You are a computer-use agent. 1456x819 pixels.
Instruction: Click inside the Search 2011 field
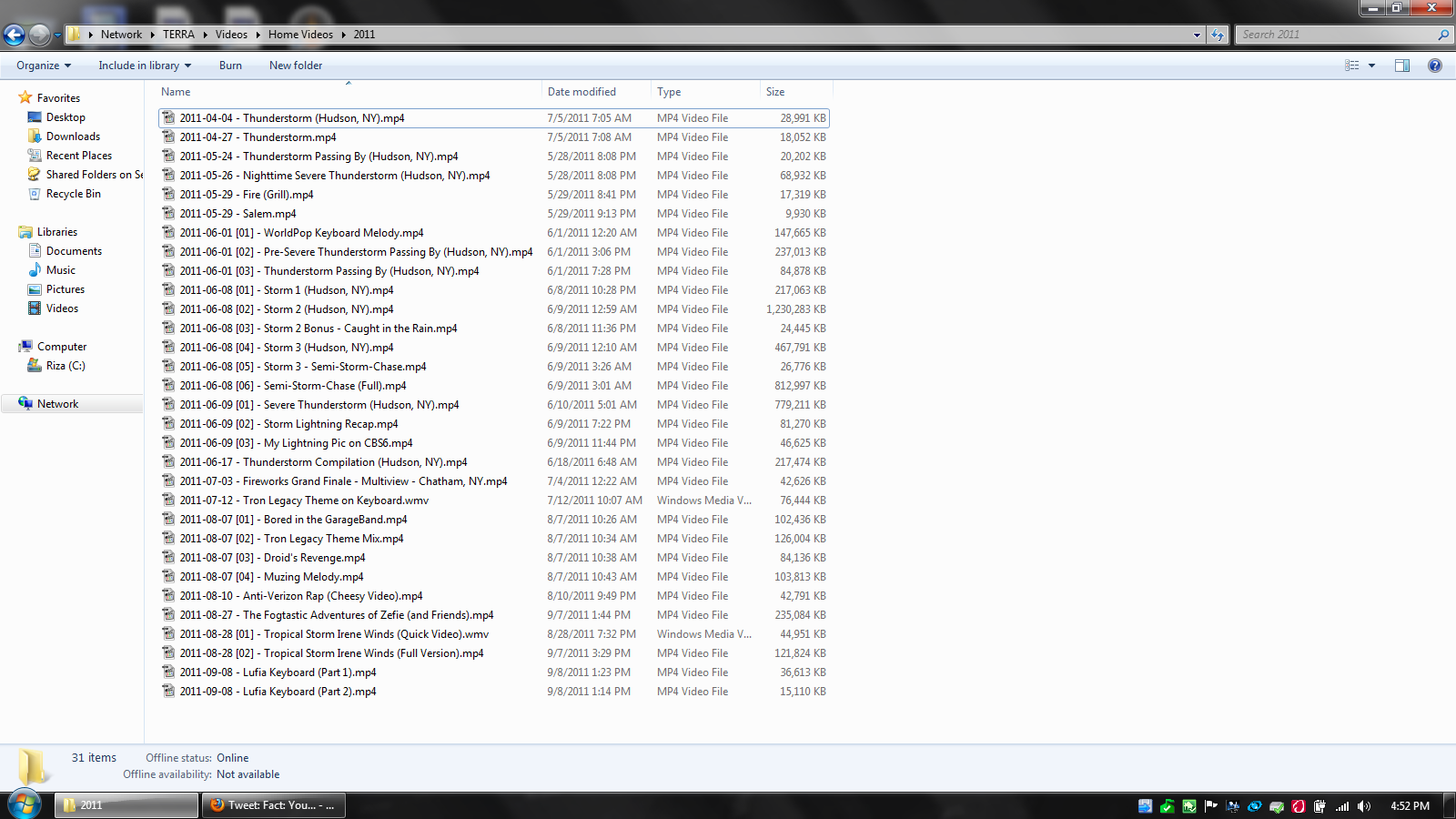point(1336,35)
